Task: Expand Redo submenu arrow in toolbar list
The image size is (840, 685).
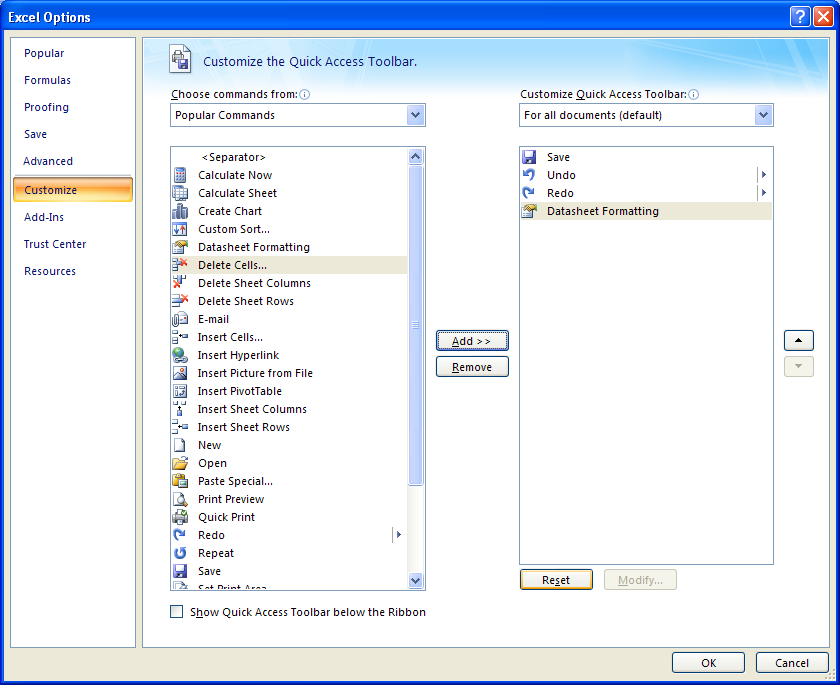Action: (764, 193)
